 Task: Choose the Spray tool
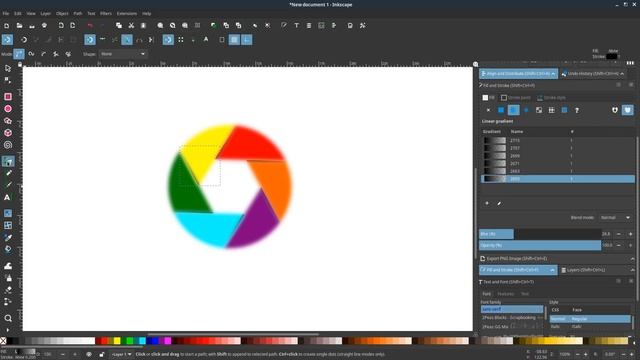point(8,278)
